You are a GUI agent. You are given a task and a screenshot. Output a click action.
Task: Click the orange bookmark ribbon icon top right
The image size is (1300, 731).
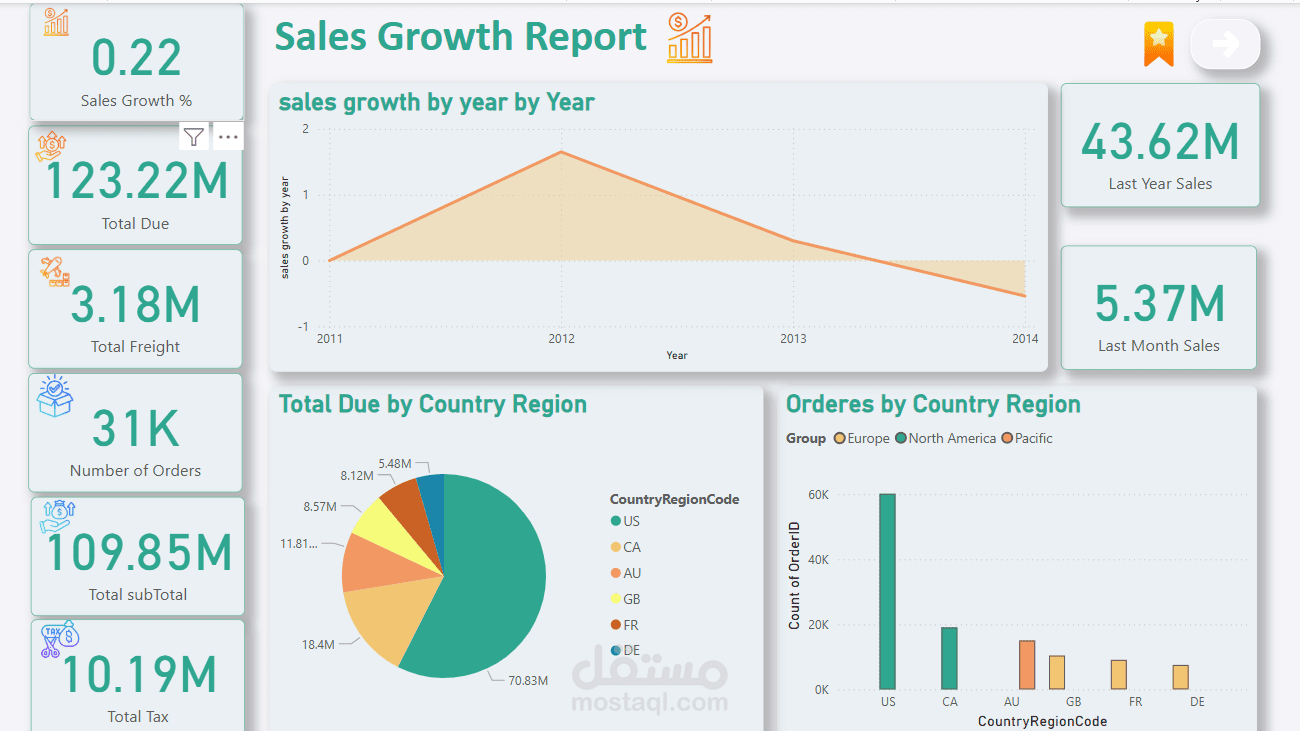(x=1157, y=43)
